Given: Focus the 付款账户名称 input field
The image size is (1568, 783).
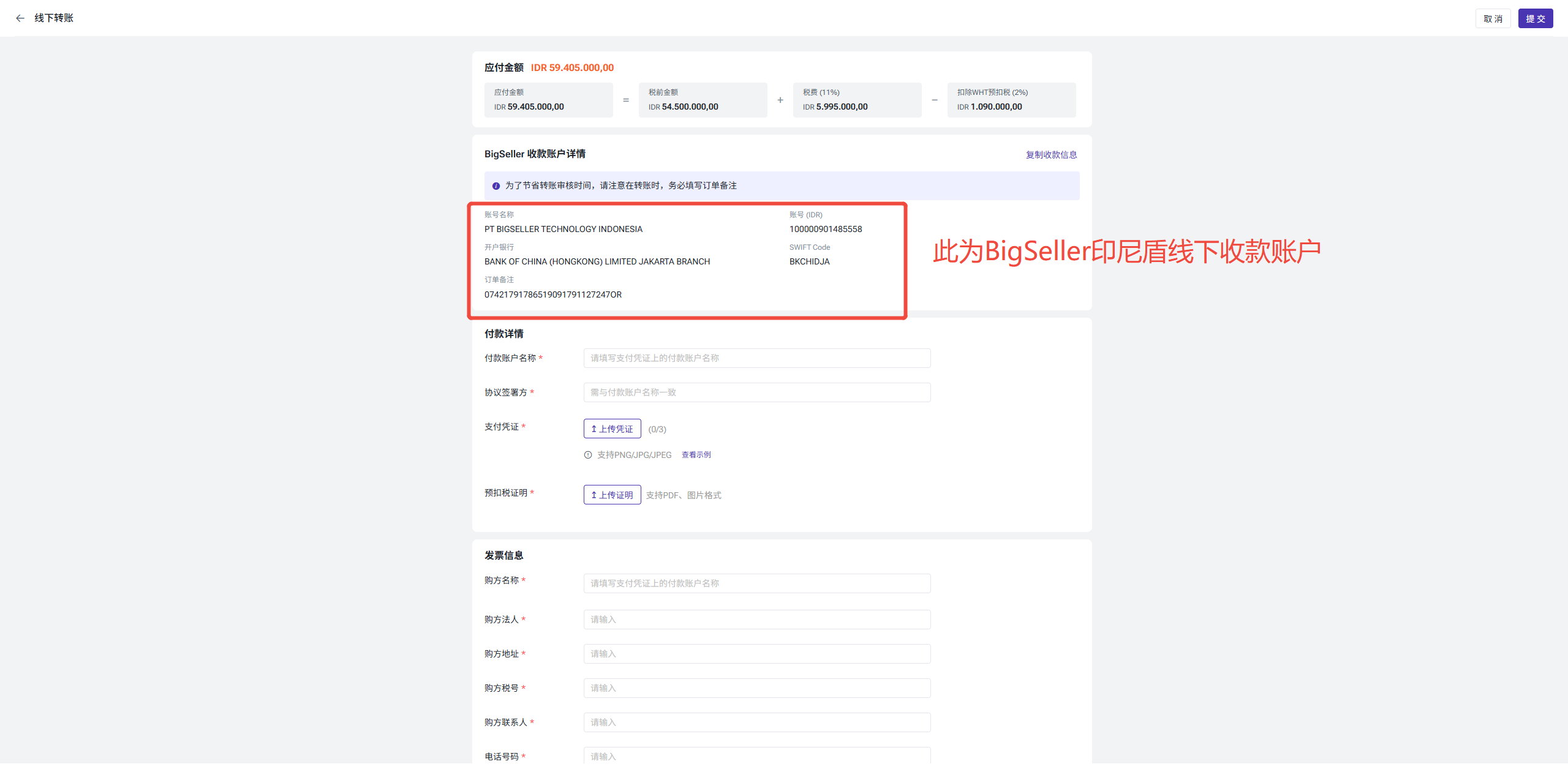Looking at the screenshot, I should pos(757,358).
